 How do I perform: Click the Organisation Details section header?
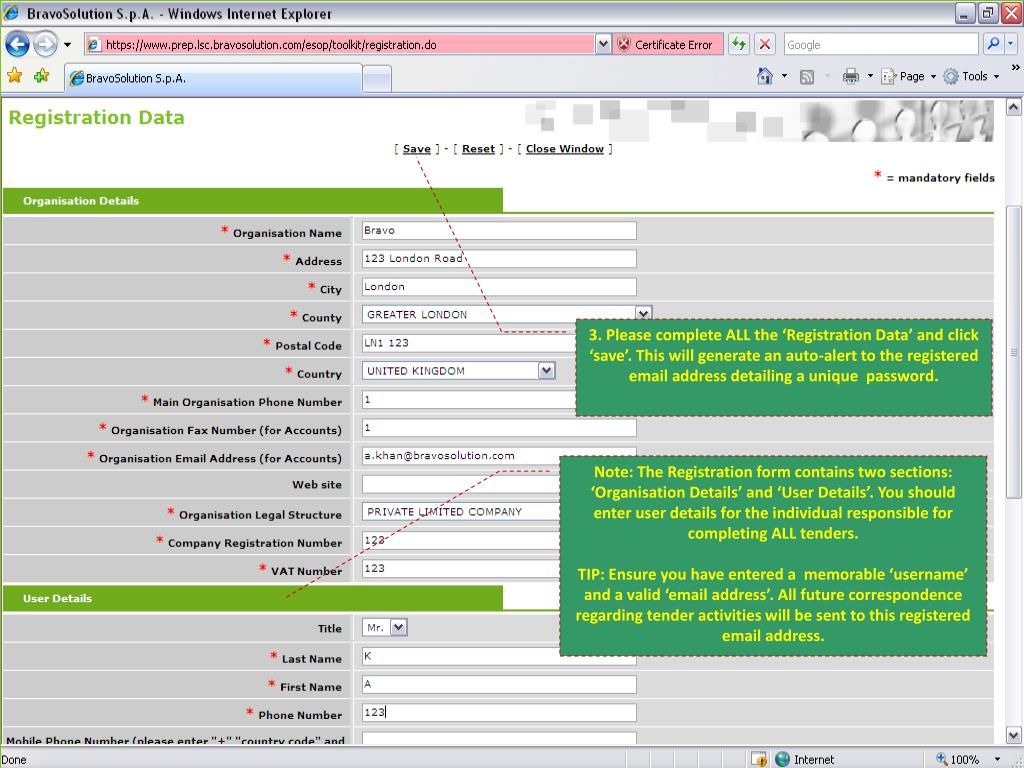[x=253, y=200]
